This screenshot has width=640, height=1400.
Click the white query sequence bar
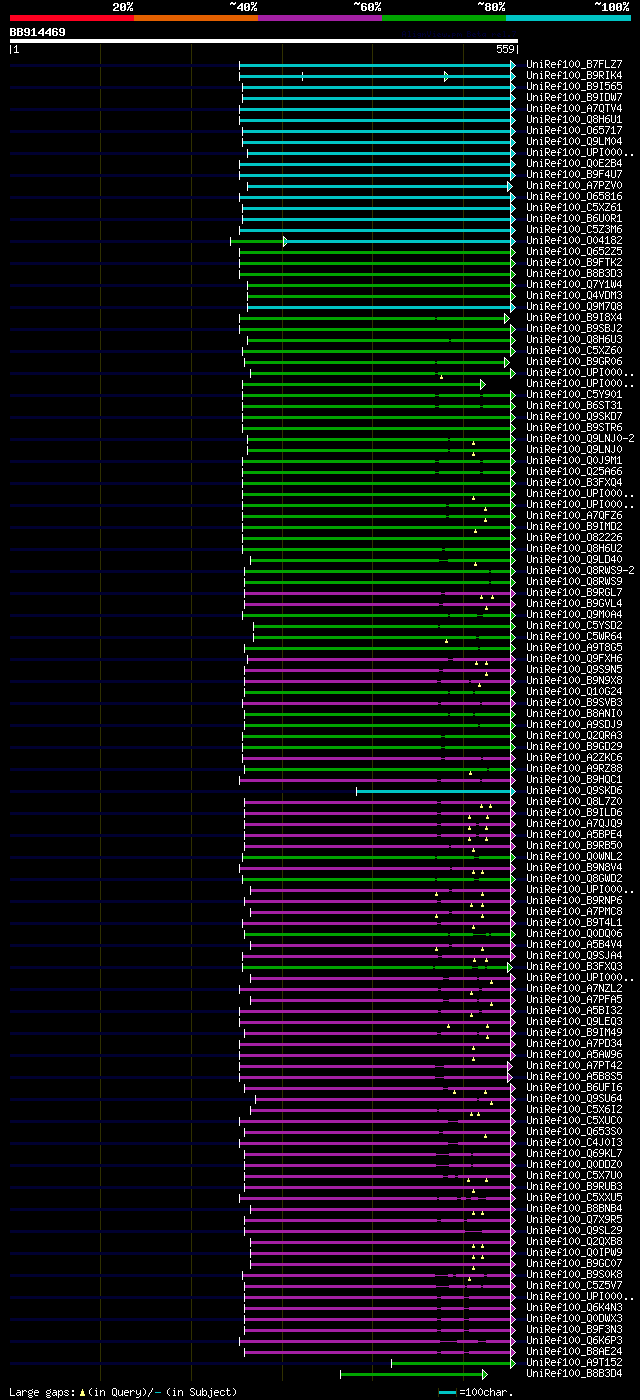264,41
